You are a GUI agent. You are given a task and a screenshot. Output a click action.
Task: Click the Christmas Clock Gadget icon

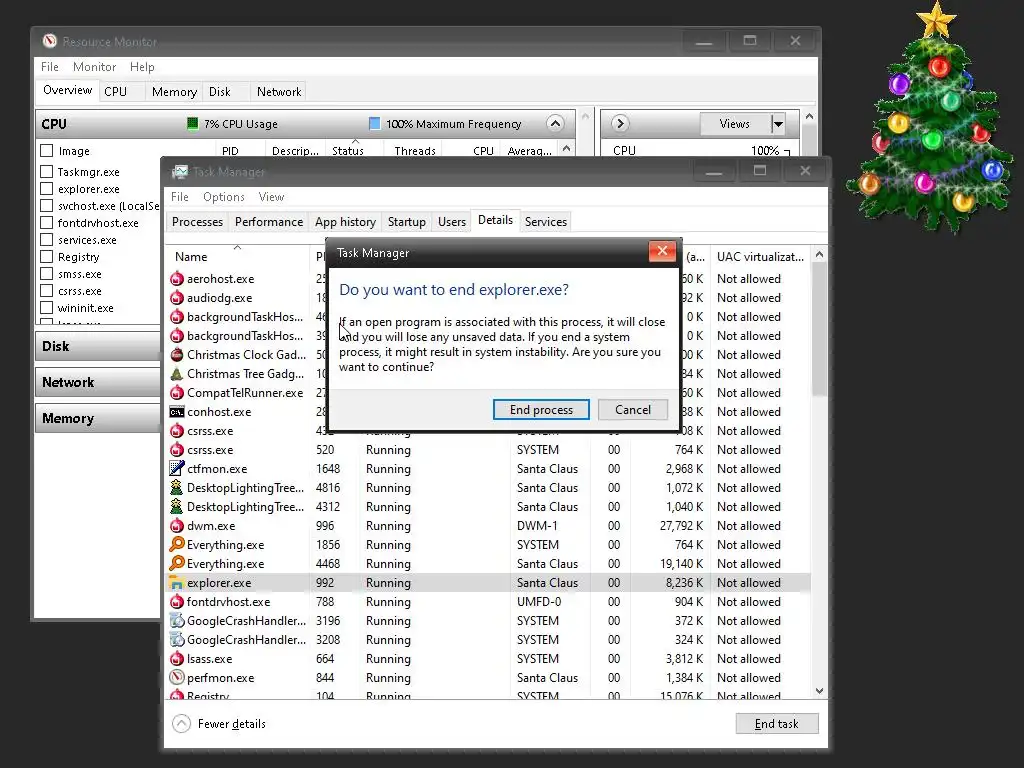tap(176, 355)
